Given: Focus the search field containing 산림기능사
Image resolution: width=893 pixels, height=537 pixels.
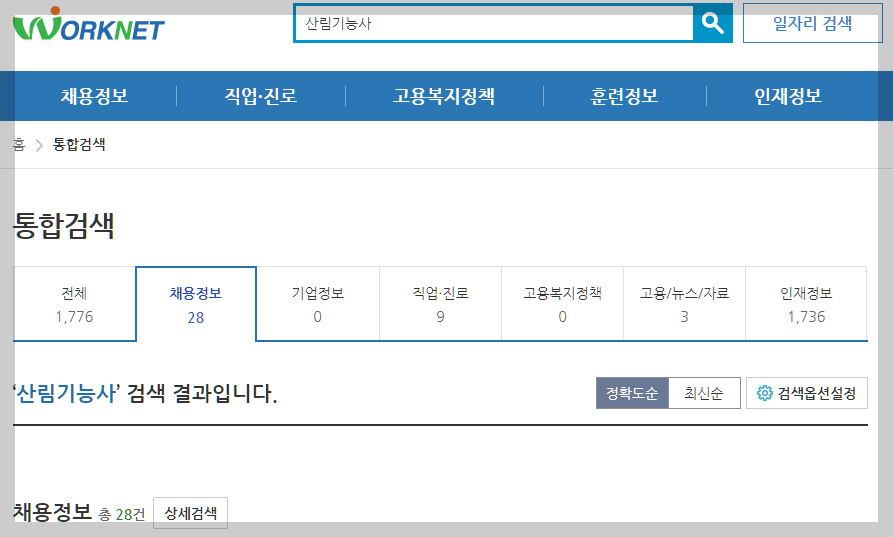Looking at the screenshot, I should tap(494, 23).
